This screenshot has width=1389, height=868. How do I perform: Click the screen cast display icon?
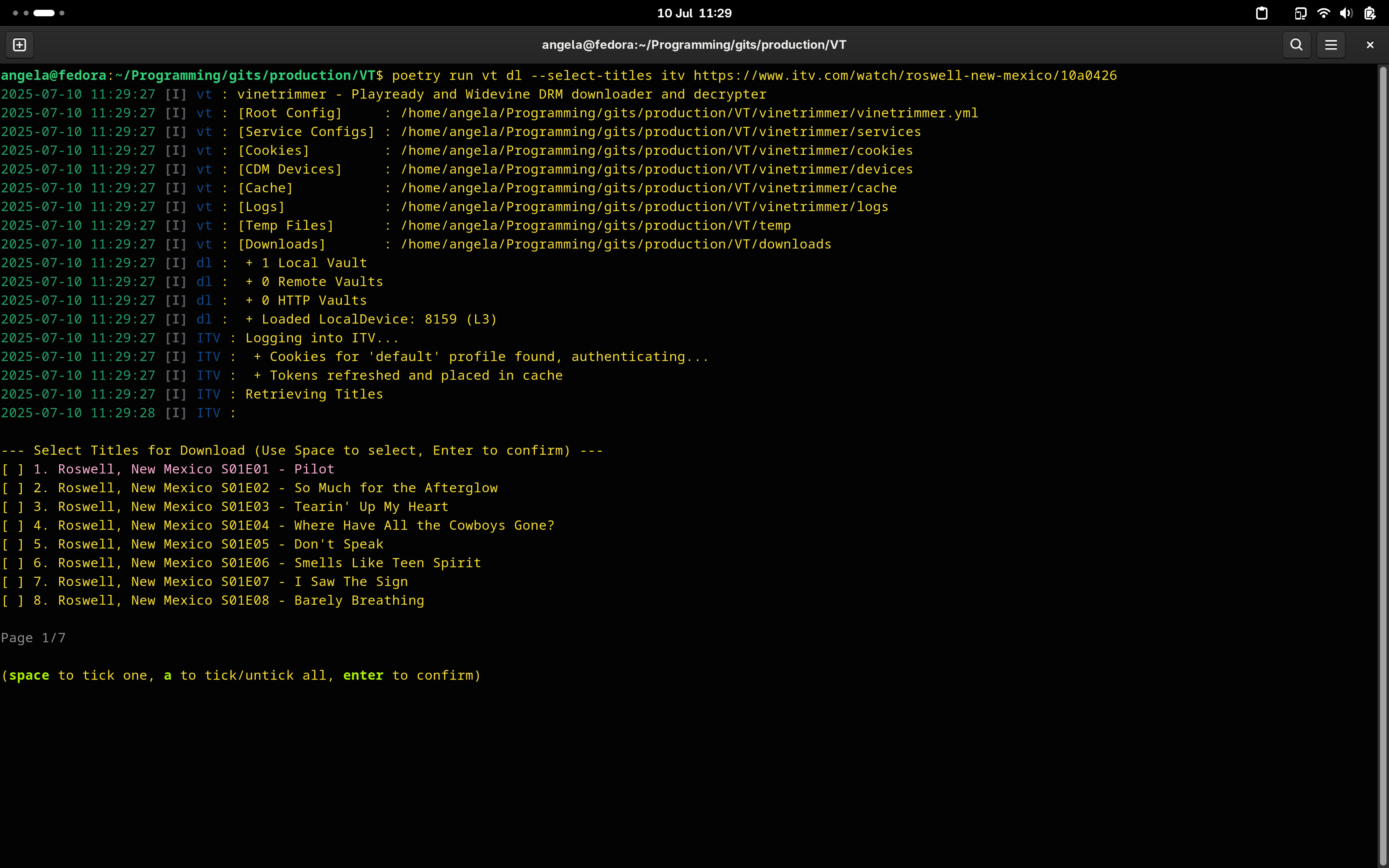pyautogui.click(x=1300, y=13)
